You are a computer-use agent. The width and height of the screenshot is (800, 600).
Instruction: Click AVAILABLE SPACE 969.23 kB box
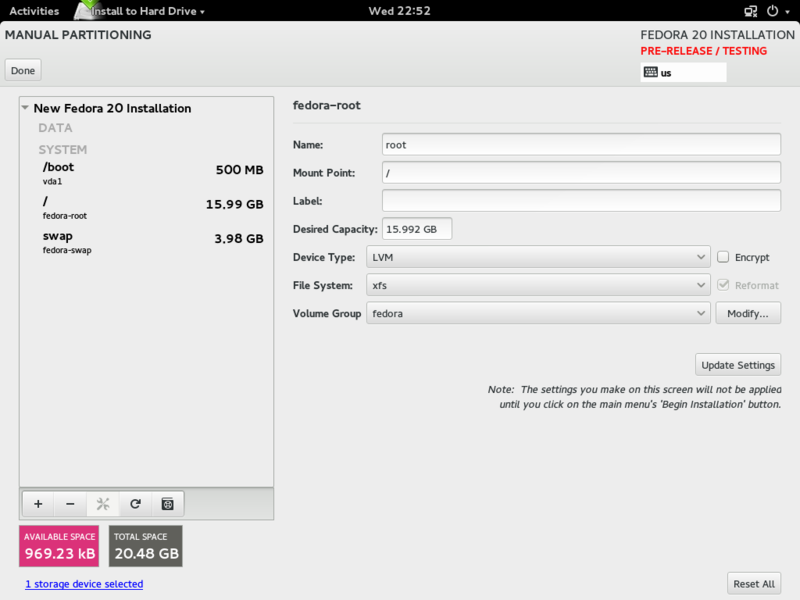[59, 546]
